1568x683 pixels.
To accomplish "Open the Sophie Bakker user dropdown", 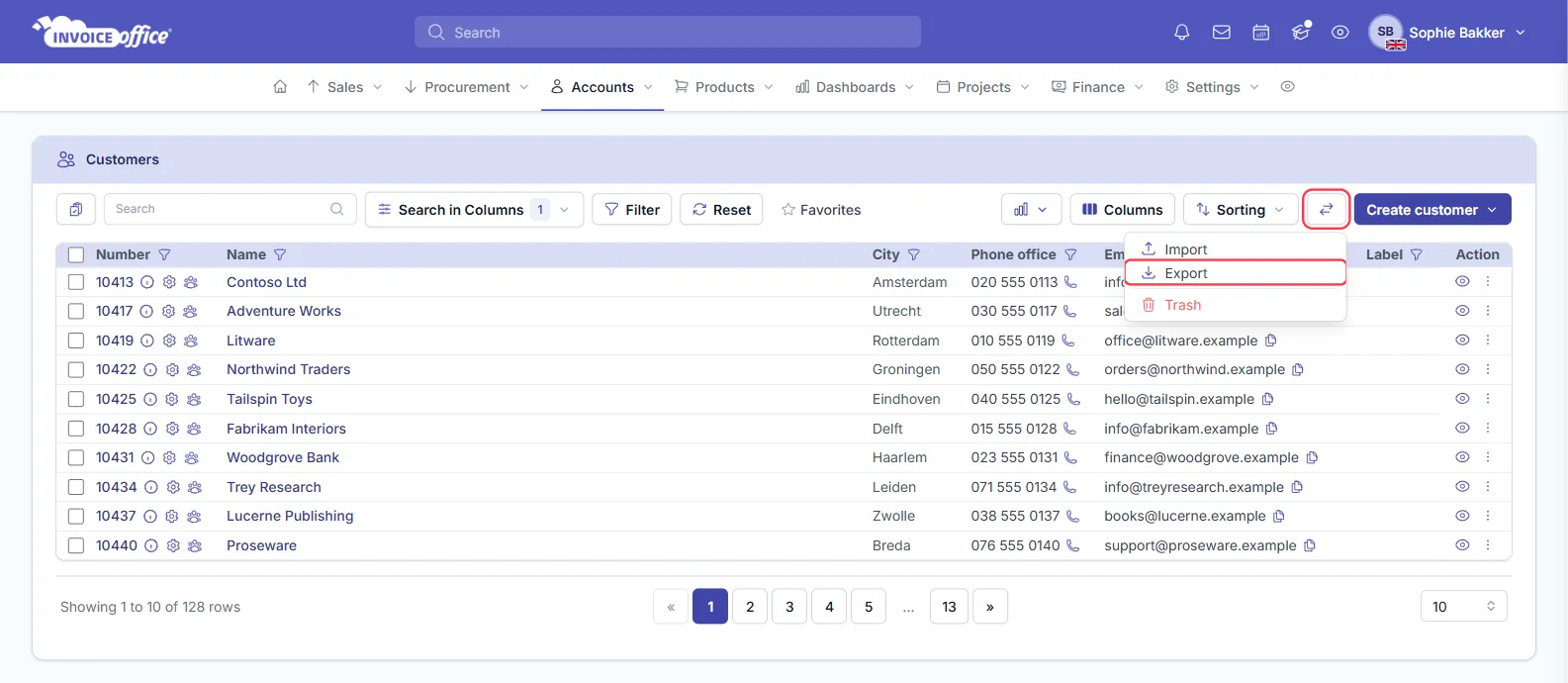I will [x=1448, y=33].
